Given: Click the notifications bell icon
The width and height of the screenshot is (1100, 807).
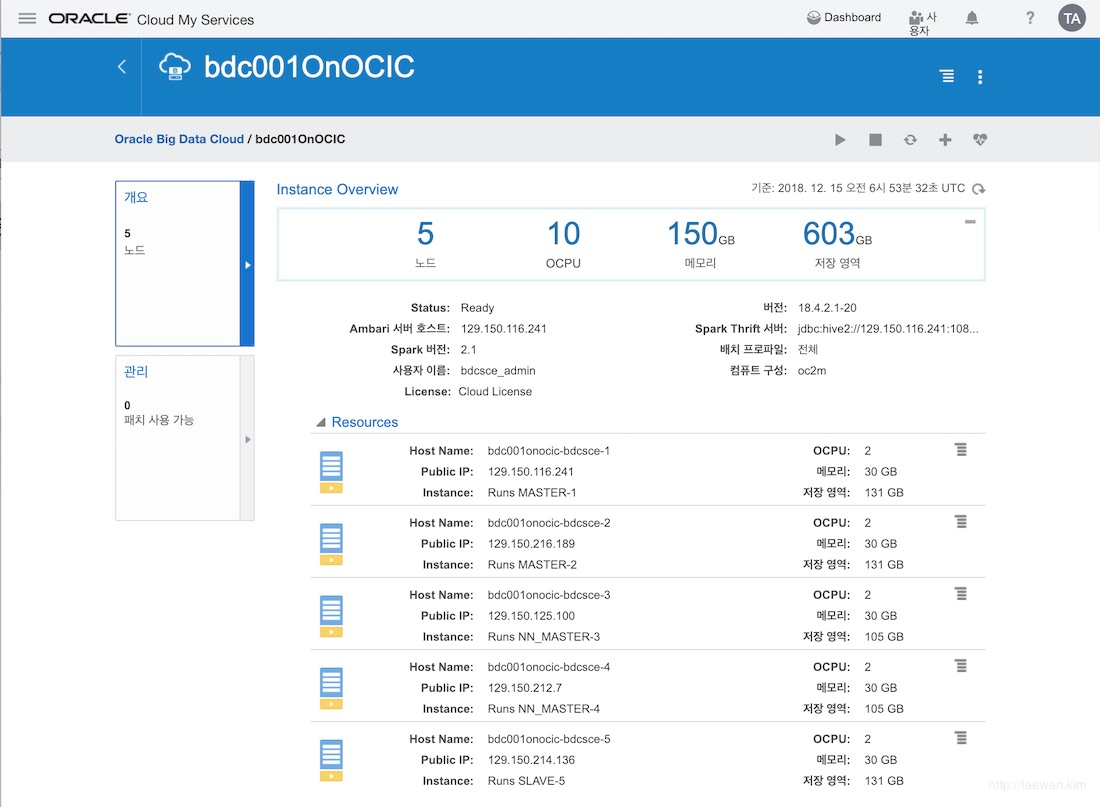Looking at the screenshot, I should [x=972, y=18].
